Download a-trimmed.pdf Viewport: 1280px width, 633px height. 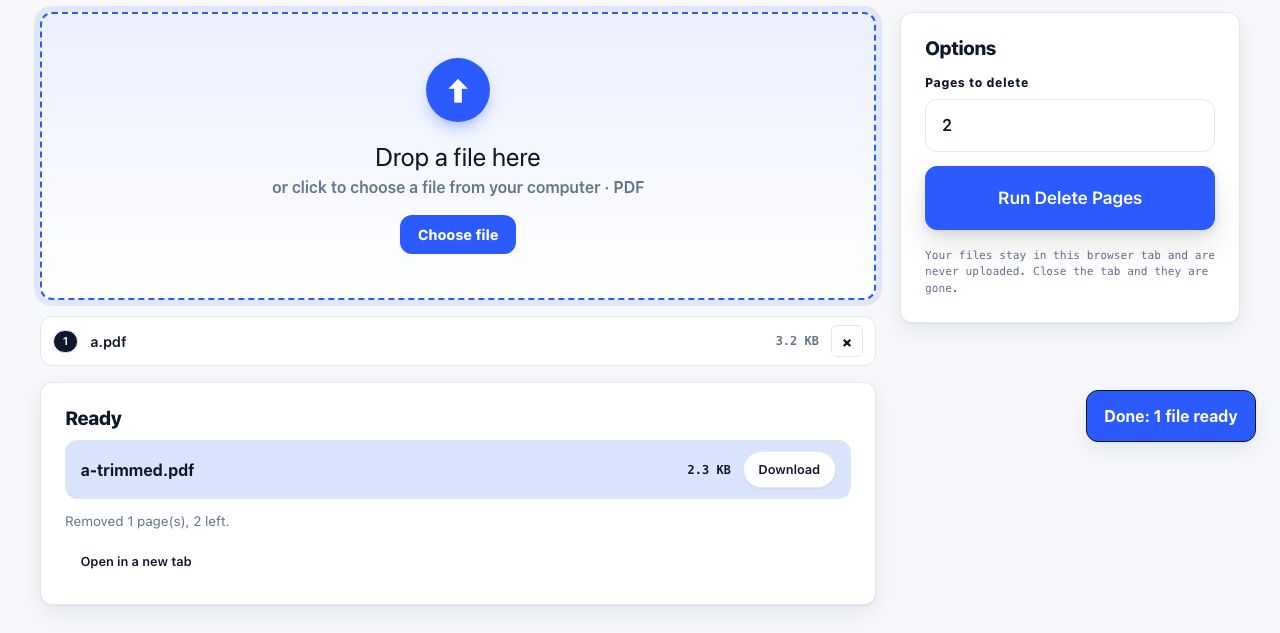[x=789, y=470]
